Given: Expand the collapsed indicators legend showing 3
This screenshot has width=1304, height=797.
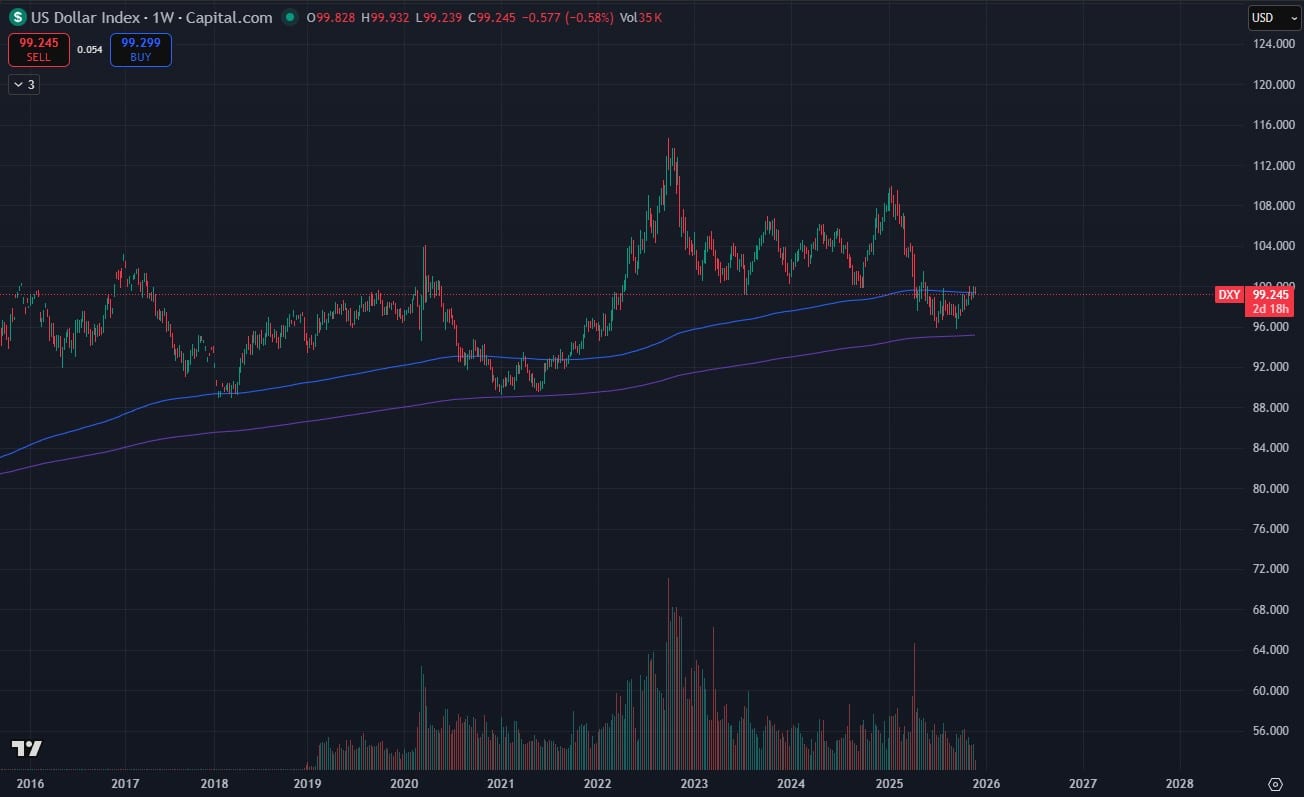Looking at the screenshot, I should (x=23, y=85).
